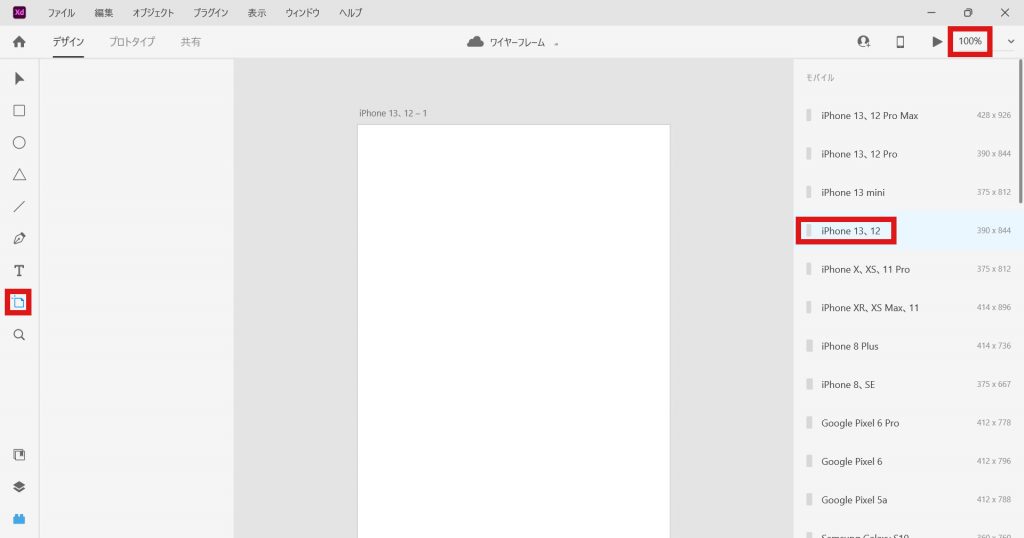
Task: Choose iPhone 13 mini preset
Action: (906, 193)
